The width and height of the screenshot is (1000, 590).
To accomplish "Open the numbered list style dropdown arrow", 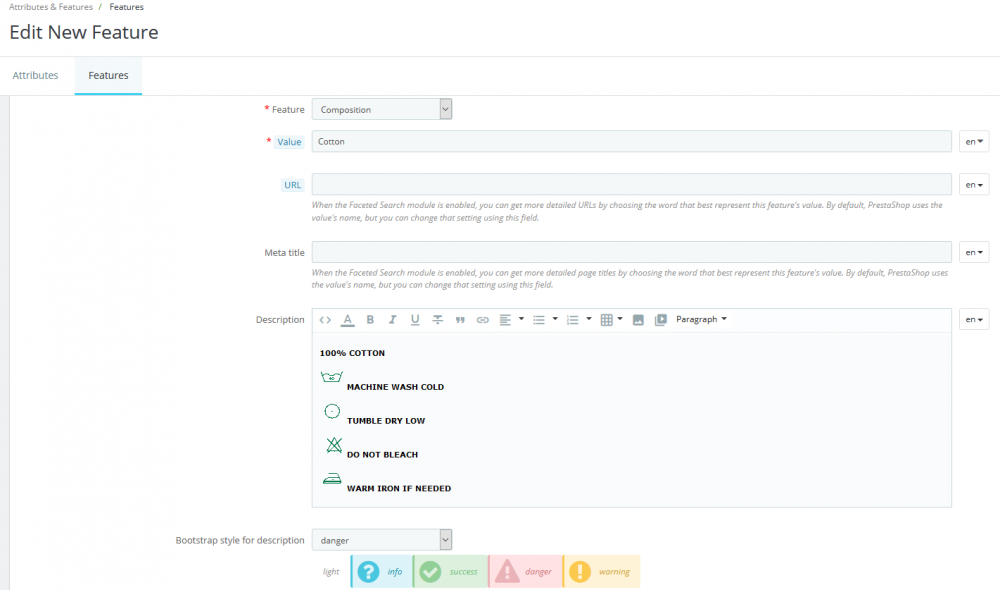I will [x=589, y=319].
